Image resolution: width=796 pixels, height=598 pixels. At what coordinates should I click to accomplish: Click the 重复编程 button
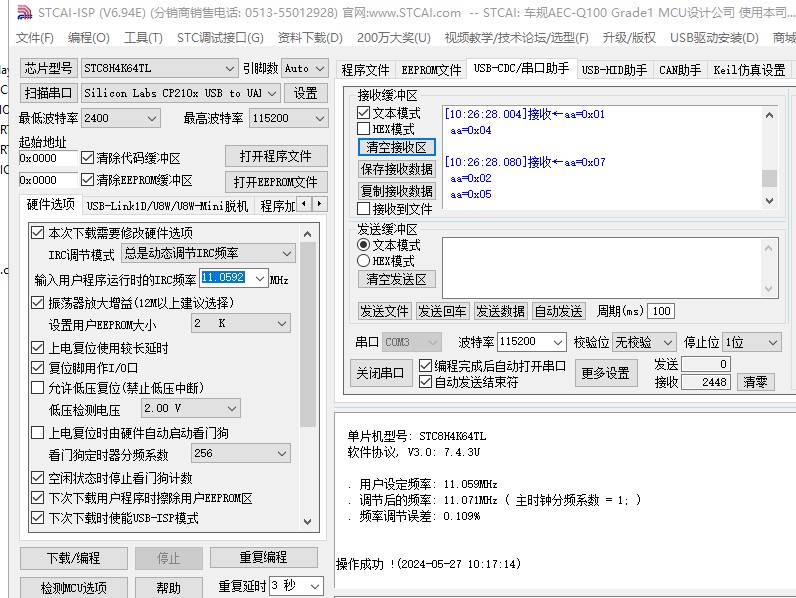pyautogui.click(x=264, y=557)
